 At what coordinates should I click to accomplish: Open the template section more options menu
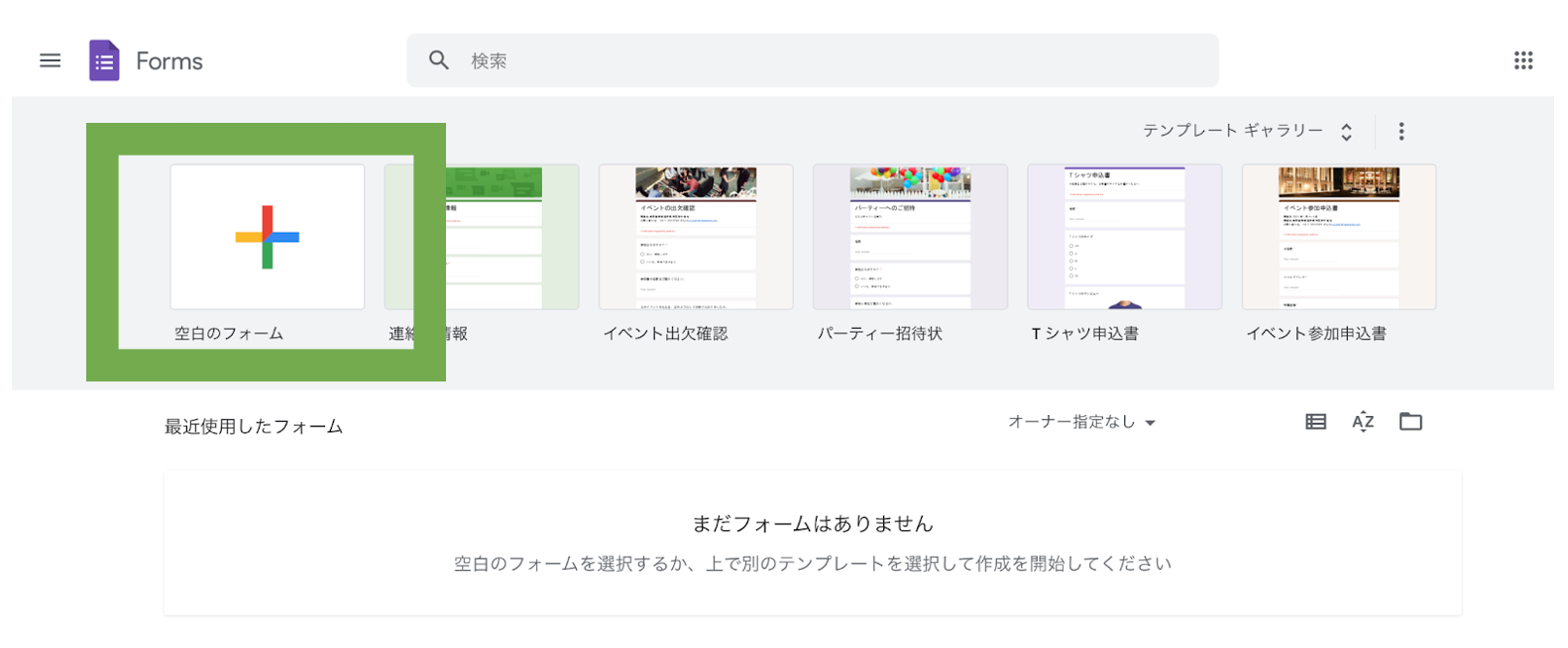click(x=1401, y=131)
